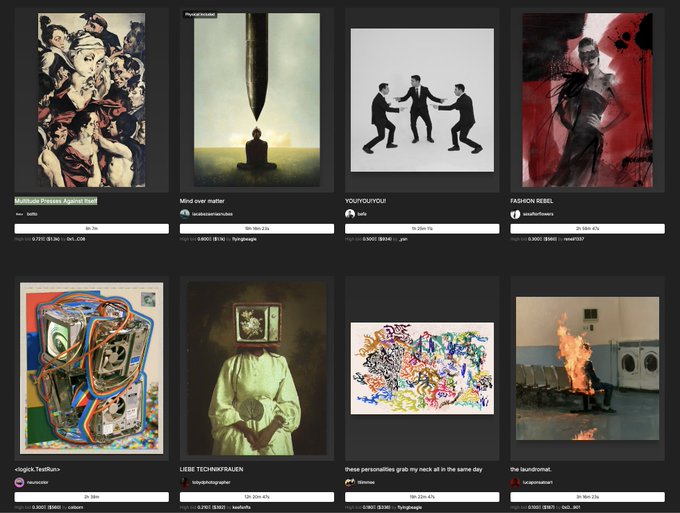Open the Mind over matter artwork image
The image size is (680, 513).
click(257, 100)
